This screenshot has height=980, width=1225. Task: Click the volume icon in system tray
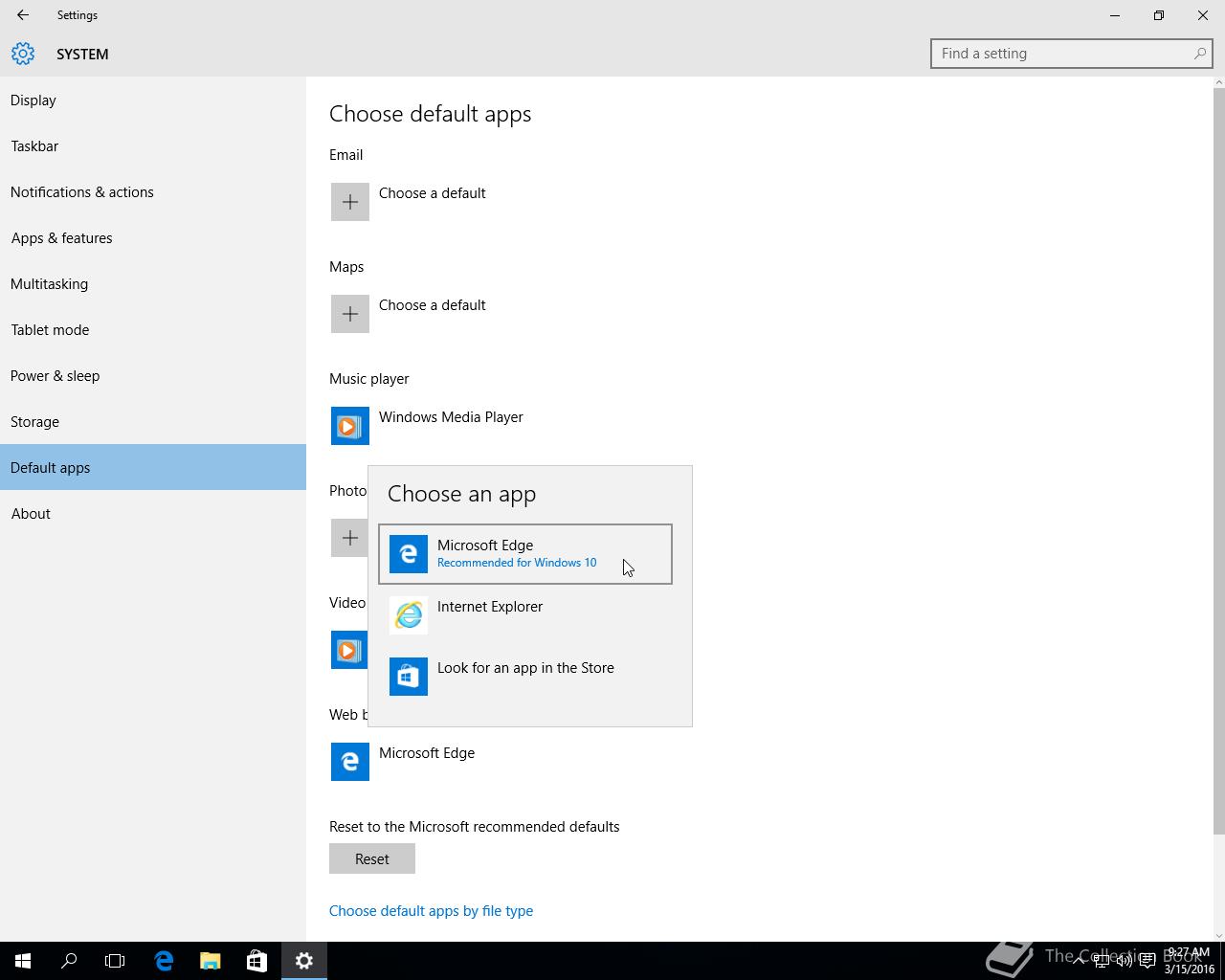(1124, 961)
